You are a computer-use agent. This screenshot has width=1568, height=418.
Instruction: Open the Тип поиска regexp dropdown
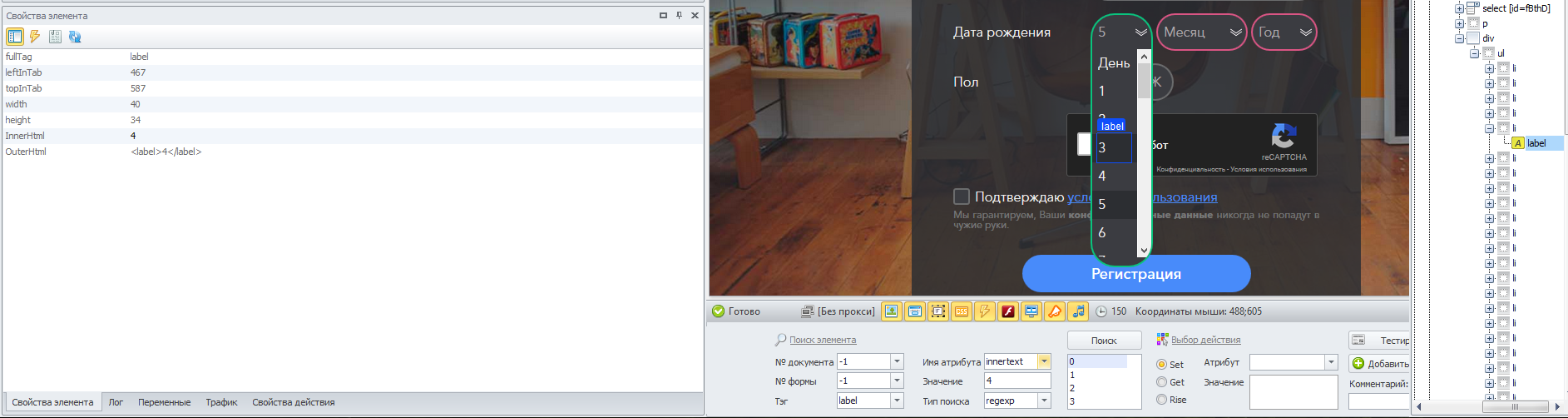pyautogui.click(x=1044, y=401)
